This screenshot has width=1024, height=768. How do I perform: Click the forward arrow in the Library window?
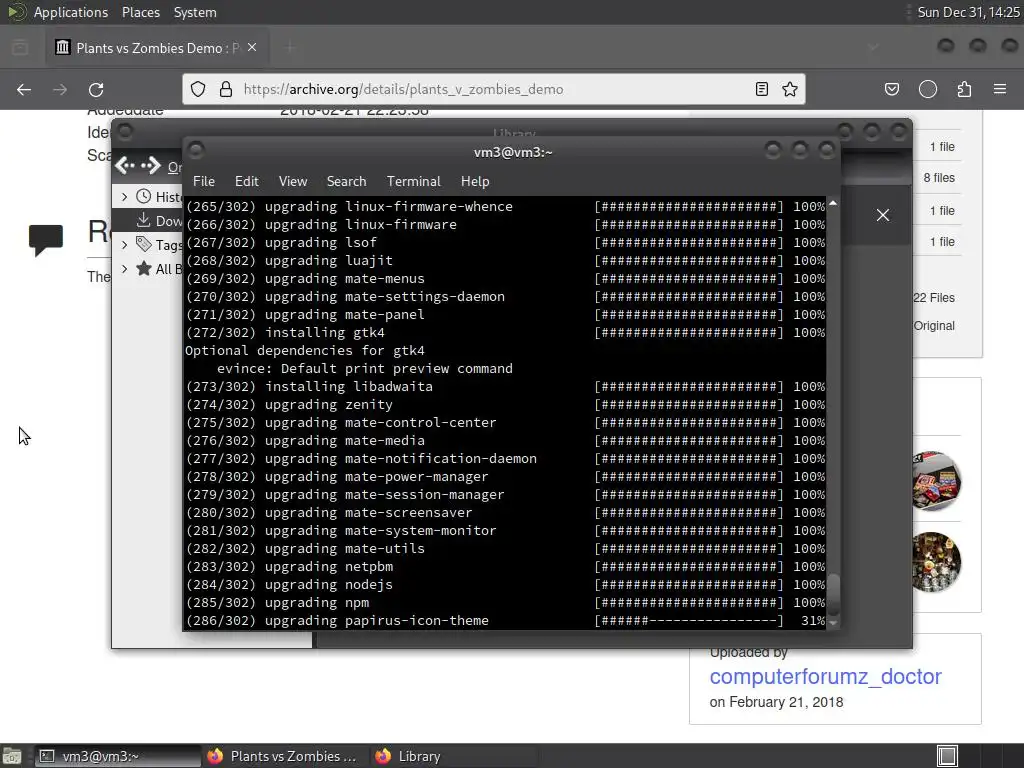[151, 166]
